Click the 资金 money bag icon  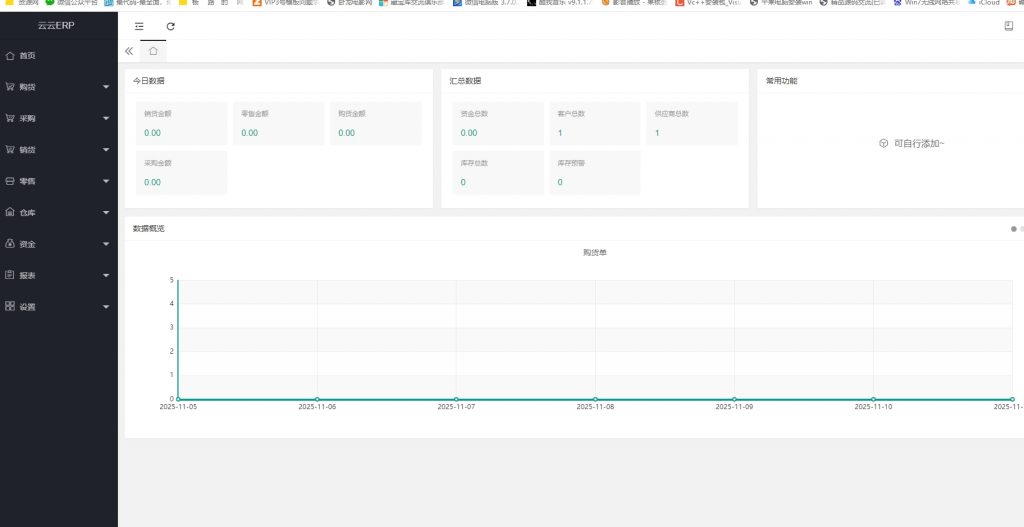point(10,244)
